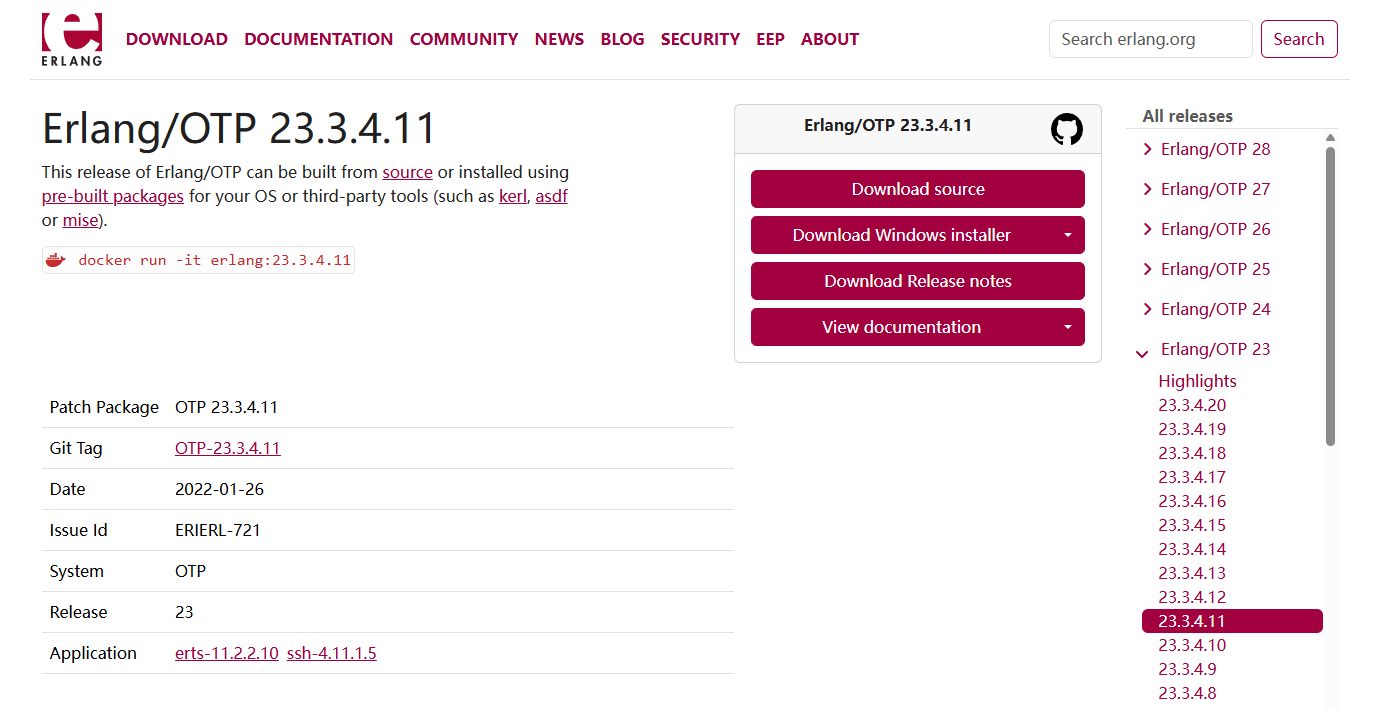Viewport: 1387px width, 710px height.
Task: Click the Issue Id value ERIERL-721
Action: pos(218,530)
